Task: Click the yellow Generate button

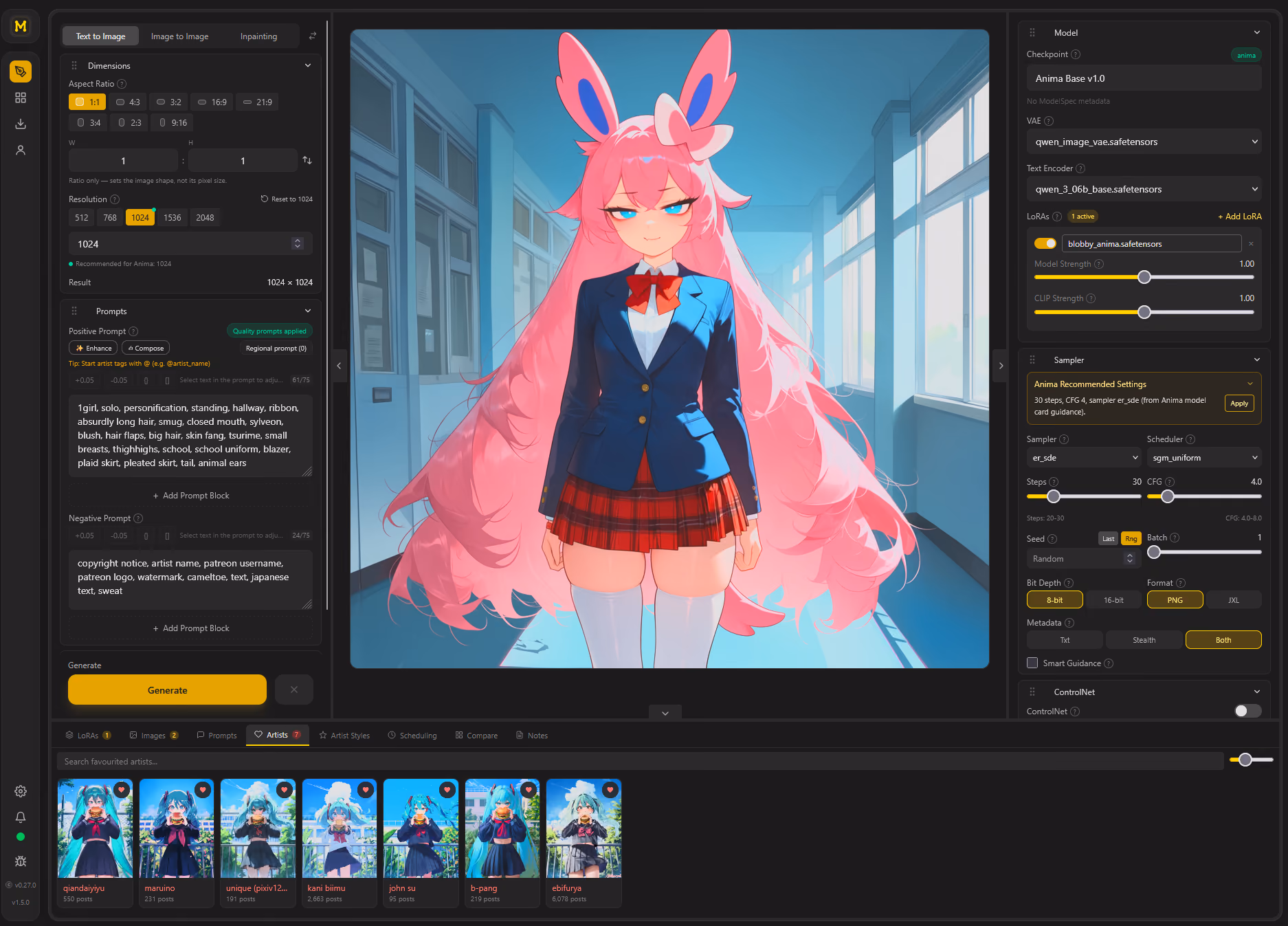Action: (167, 690)
